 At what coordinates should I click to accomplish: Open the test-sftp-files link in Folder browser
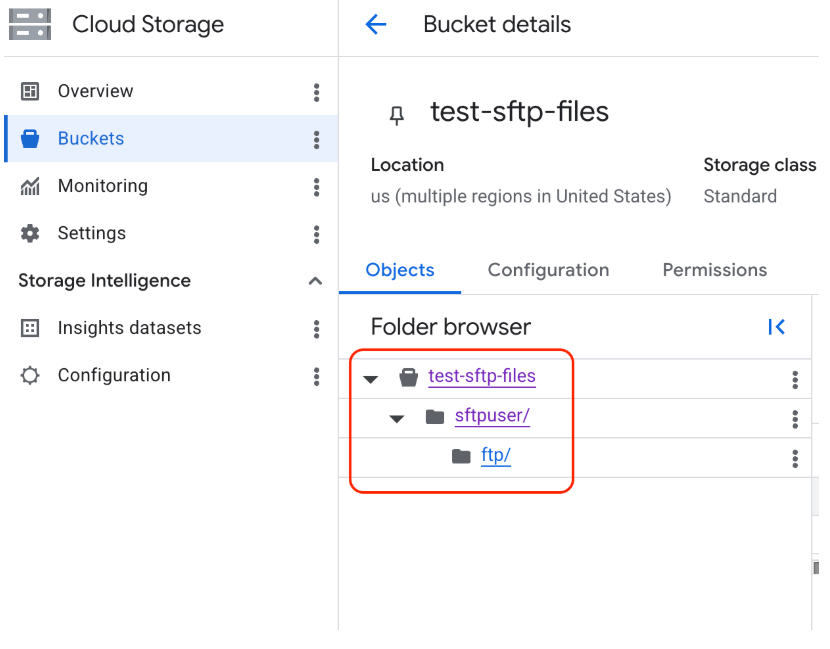482,376
